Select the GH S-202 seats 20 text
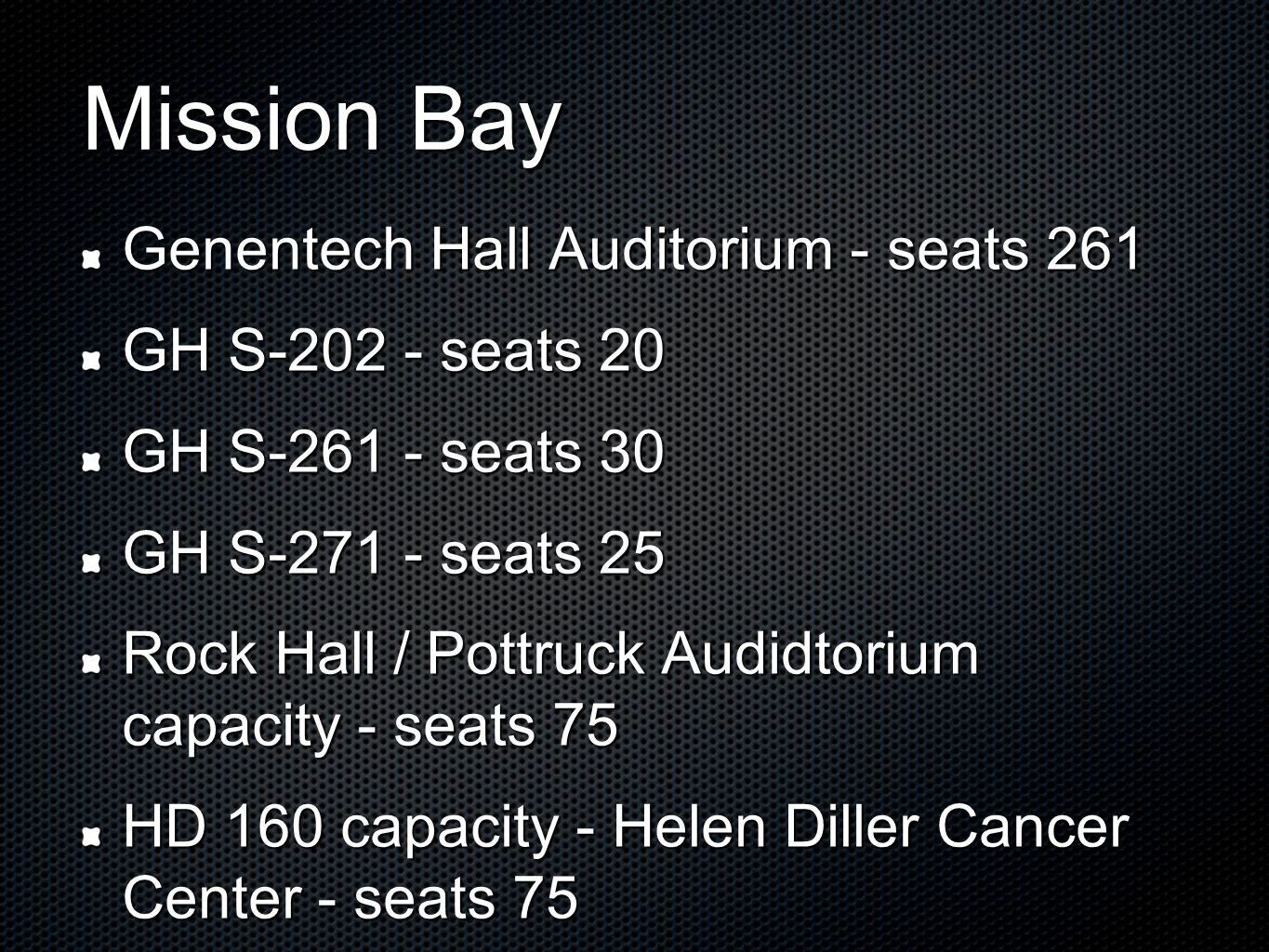This screenshot has width=1269, height=952. point(393,350)
